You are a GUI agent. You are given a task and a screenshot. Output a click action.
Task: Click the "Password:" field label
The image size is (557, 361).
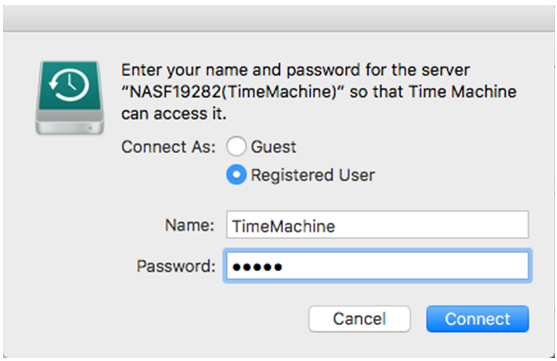[176, 266]
